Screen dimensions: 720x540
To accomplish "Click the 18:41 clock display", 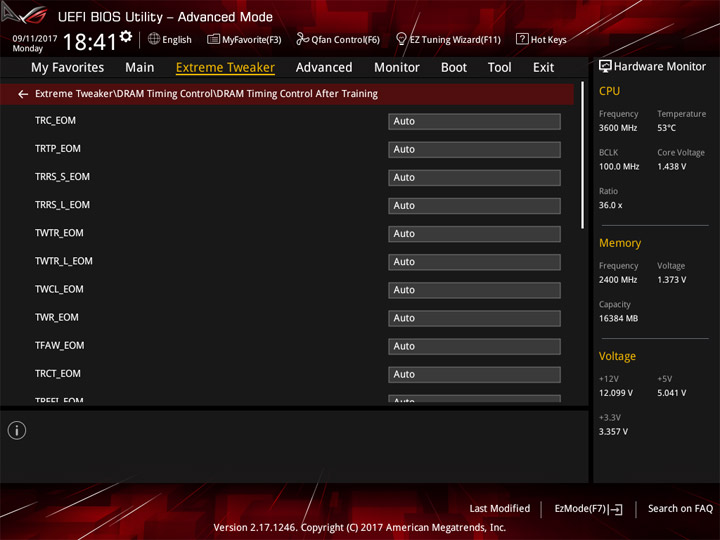I will pyautogui.click(x=90, y=42).
